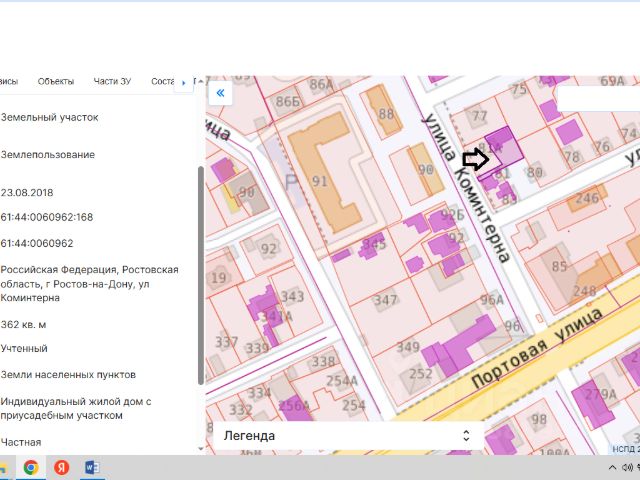640x480 pixels.
Task: Select cadastral quarter 61:44:0060962 text
Action: (37, 243)
